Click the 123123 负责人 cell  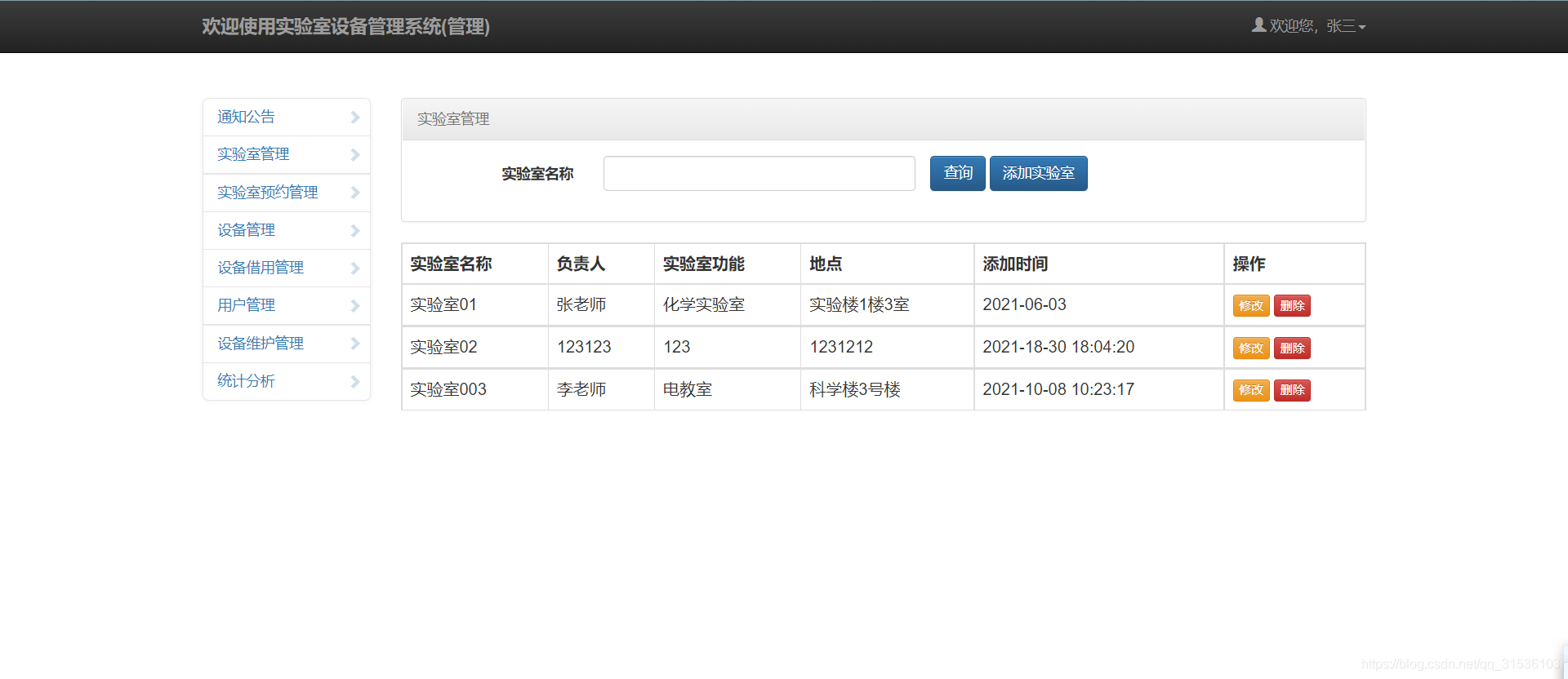(x=601, y=348)
